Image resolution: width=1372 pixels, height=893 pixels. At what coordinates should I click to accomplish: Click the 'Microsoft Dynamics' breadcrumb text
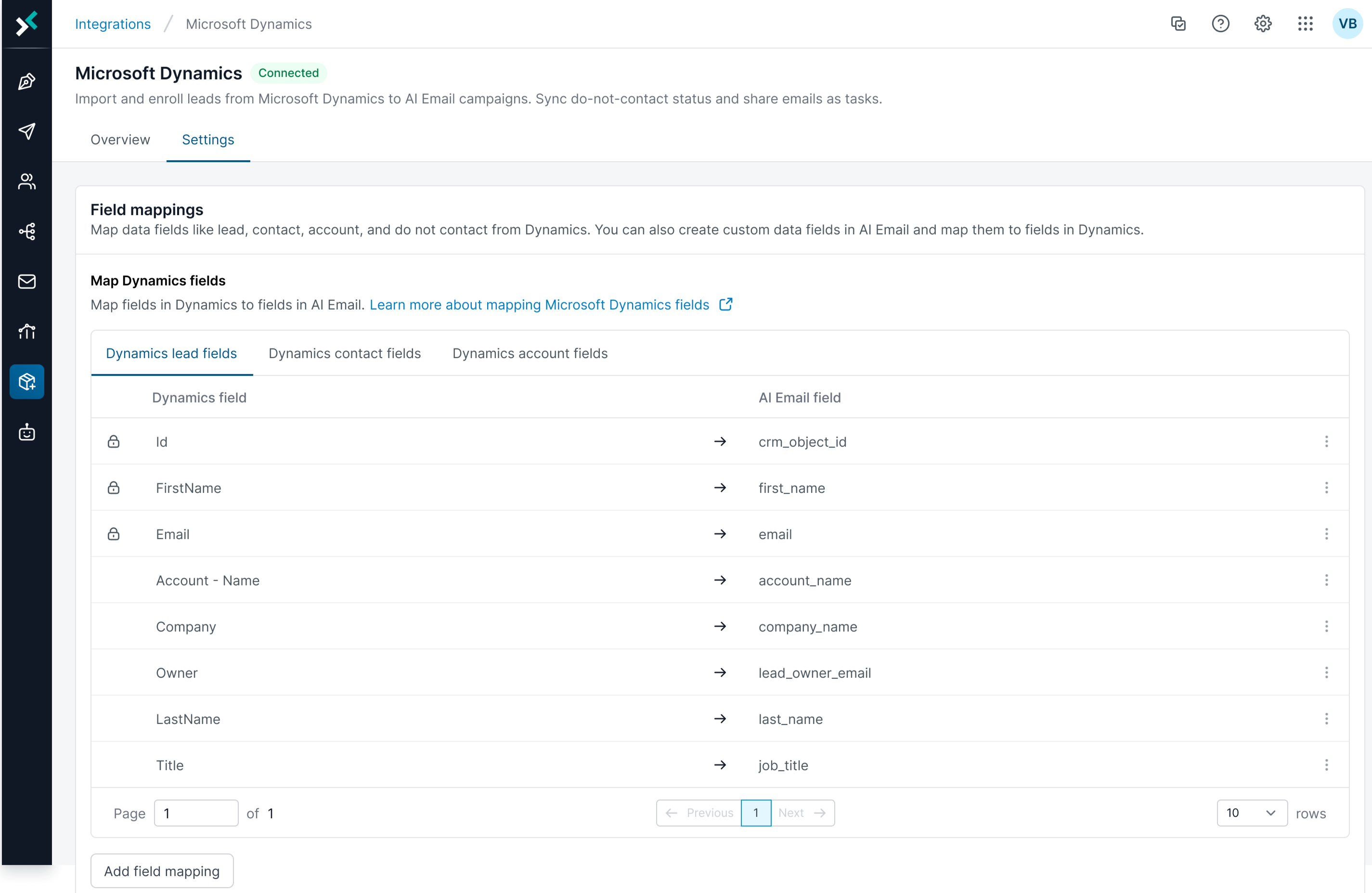tap(248, 24)
